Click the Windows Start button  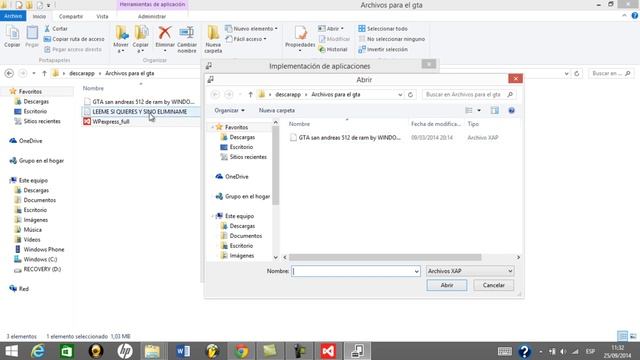pos(11,351)
